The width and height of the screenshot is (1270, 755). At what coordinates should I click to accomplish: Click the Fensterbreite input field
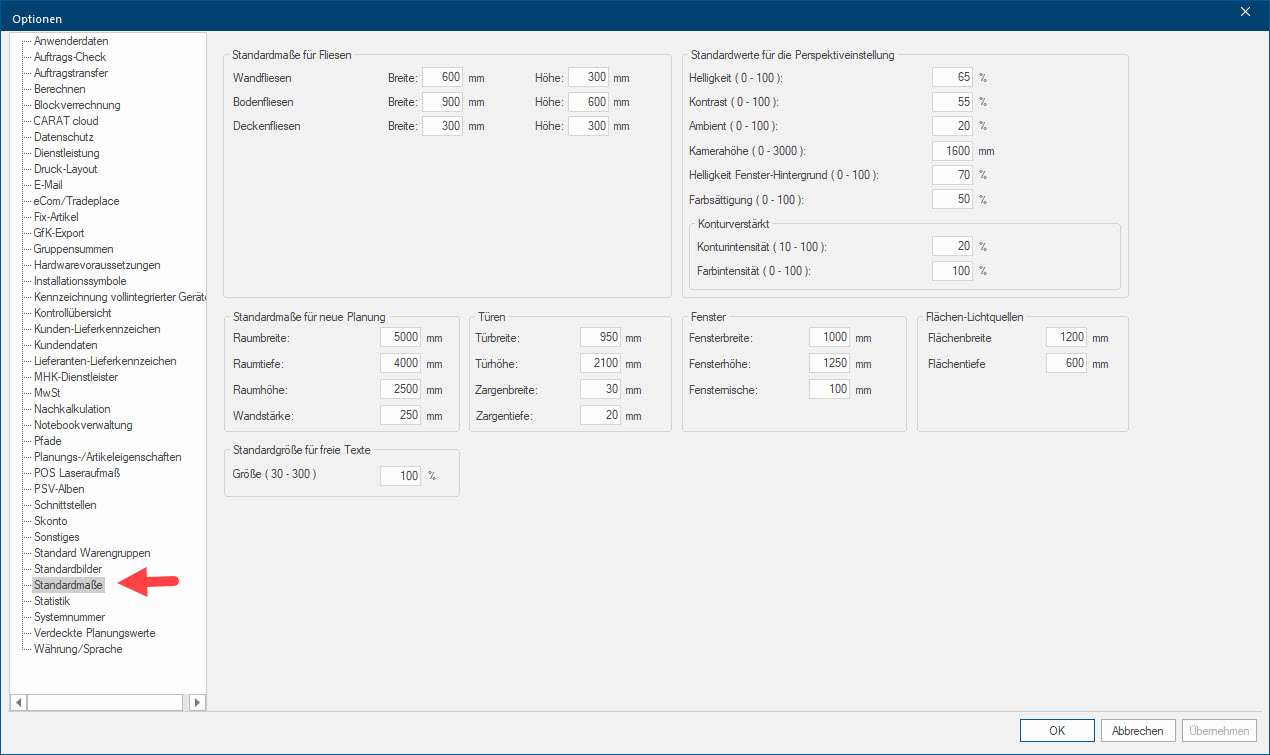[829, 338]
